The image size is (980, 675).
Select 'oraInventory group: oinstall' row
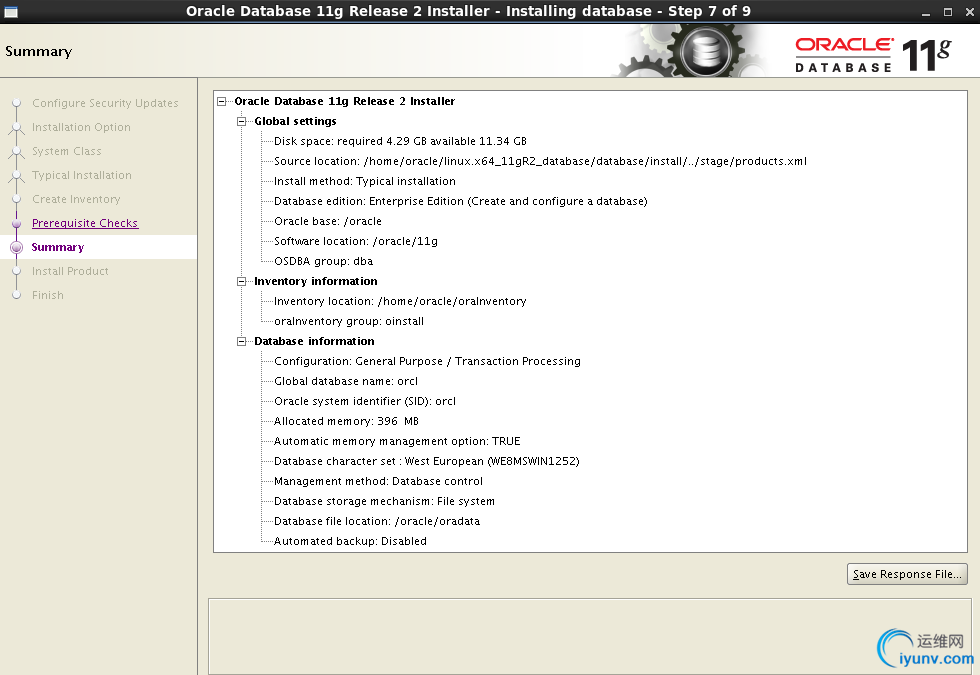[x=349, y=321]
